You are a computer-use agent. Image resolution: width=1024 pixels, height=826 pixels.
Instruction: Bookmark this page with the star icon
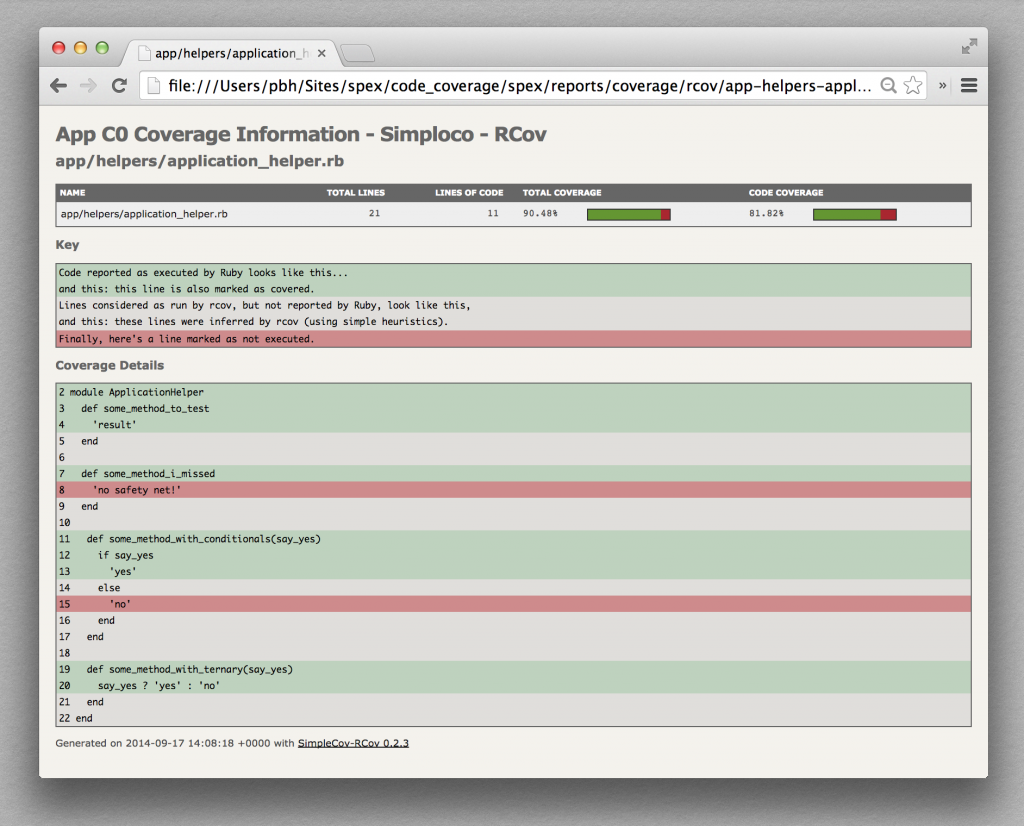point(913,86)
